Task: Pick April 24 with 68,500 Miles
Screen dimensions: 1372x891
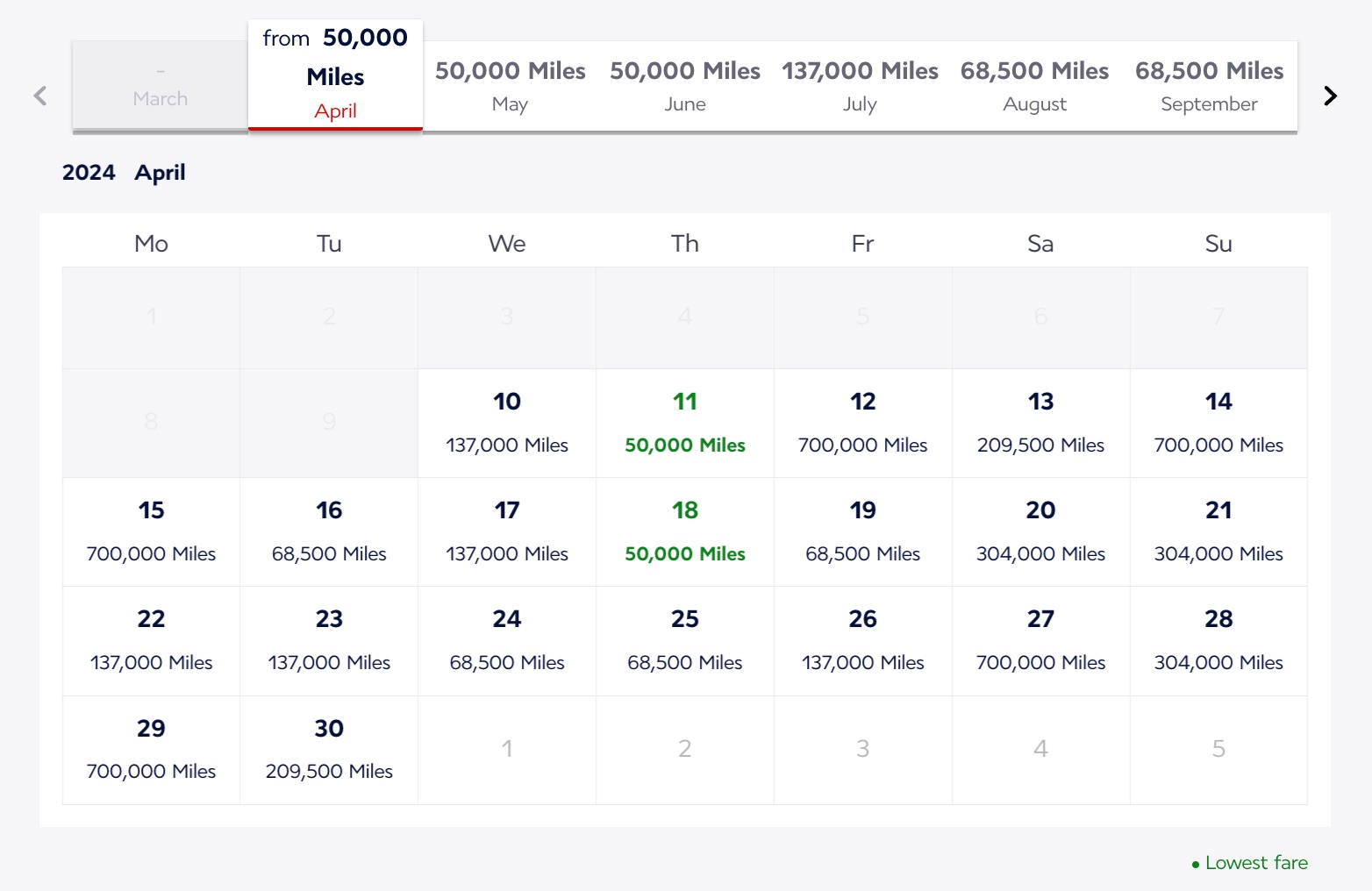Action: tap(506, 640)
